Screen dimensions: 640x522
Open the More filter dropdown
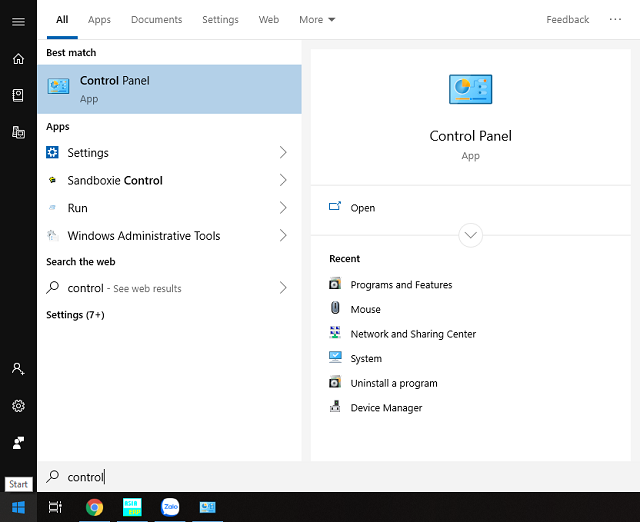317,20
